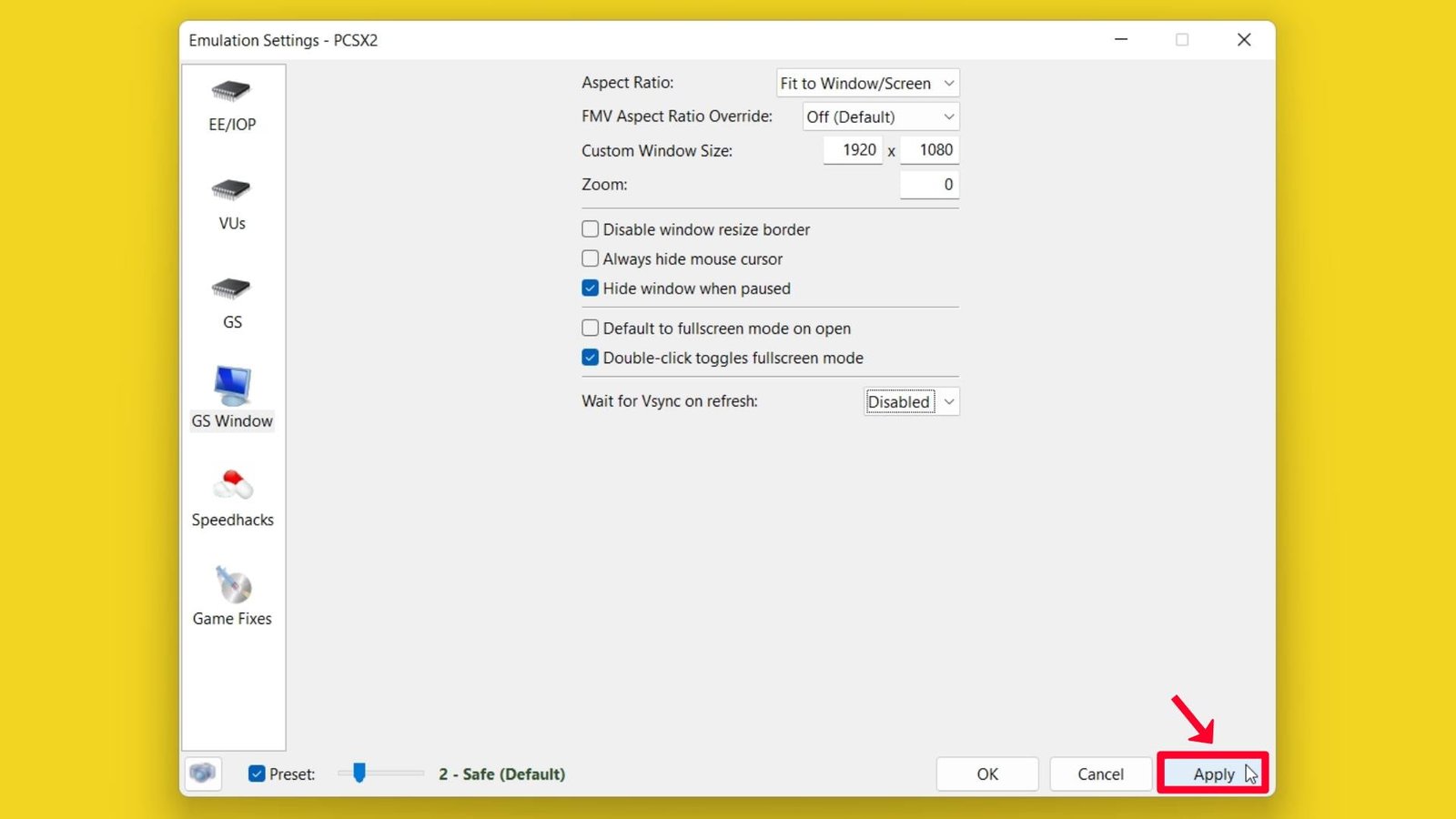Click the GS Window label in sidebar
The image size is (1456, 819).
[232, 421]
